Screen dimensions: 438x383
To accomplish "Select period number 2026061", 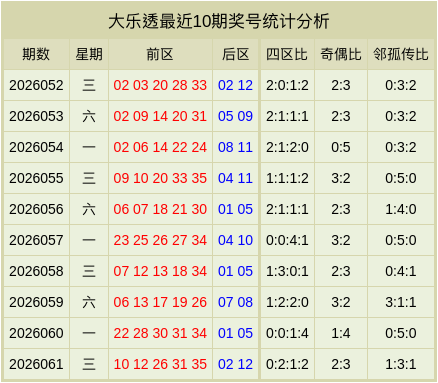I will click(36, 364).
